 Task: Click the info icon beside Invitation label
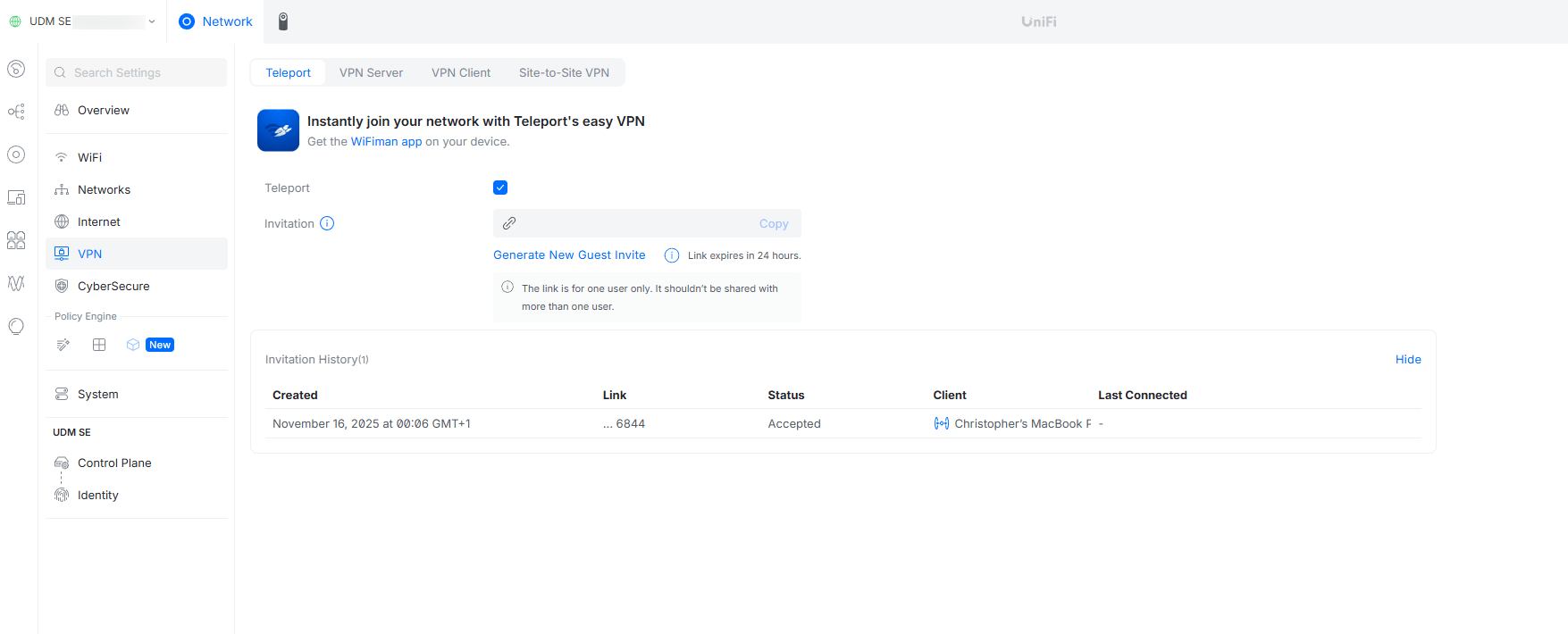327,223
